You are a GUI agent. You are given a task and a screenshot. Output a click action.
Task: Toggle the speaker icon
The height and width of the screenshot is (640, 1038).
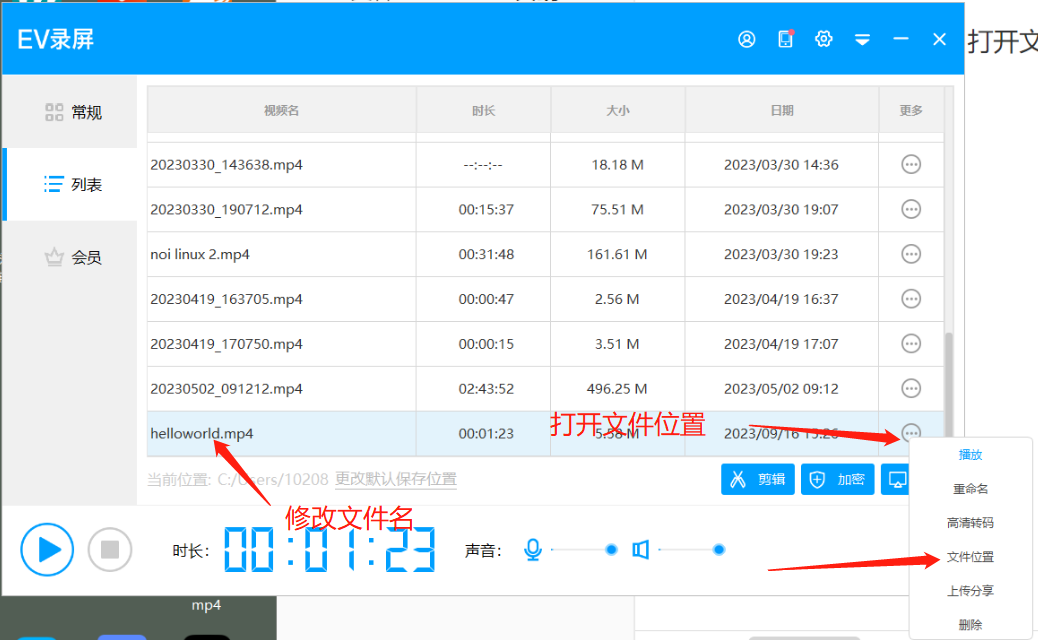pyautogui.click(x=640, y=549)
